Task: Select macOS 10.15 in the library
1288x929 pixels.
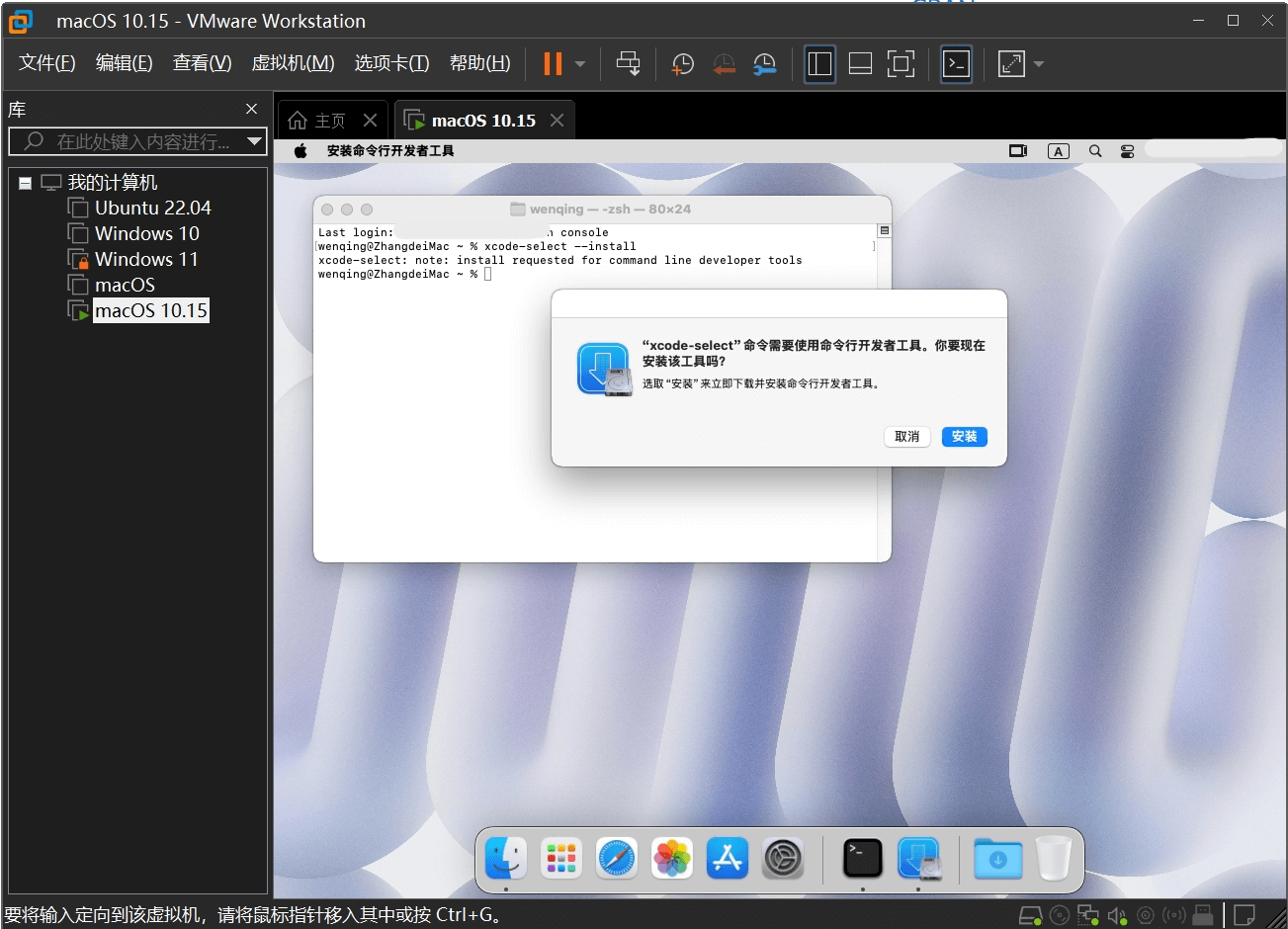Action: (150, 310)
